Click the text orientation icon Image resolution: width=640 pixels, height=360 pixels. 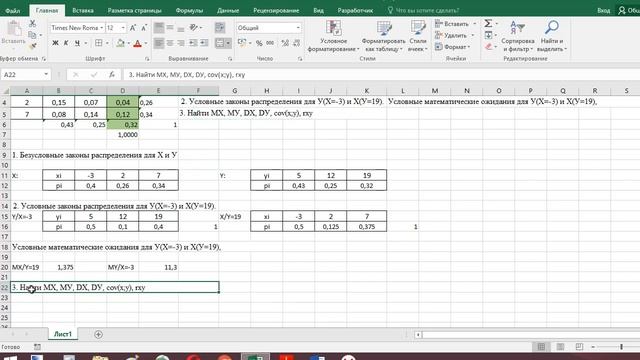click(194, 28)
